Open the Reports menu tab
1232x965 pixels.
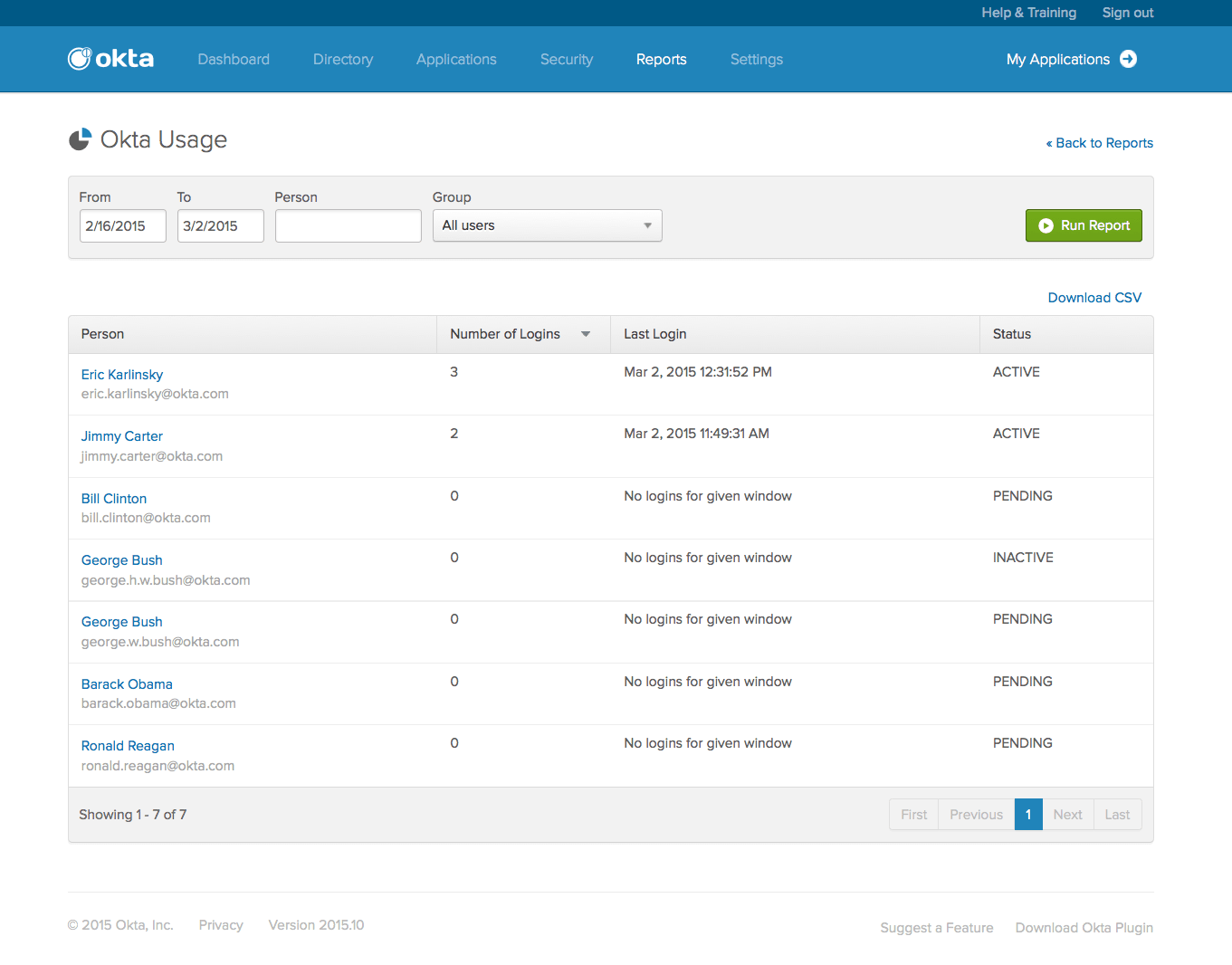(x=661, y=60)
